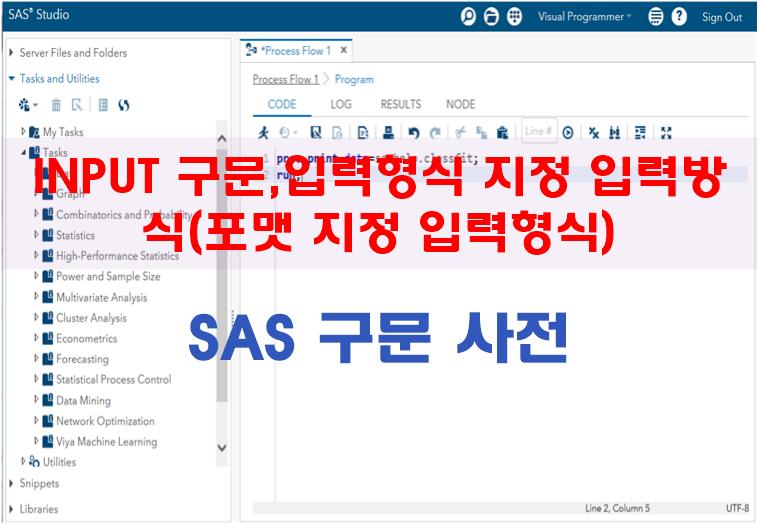
Task: Click the print icon in the code toolbar
Action: [x=388, y=132]
